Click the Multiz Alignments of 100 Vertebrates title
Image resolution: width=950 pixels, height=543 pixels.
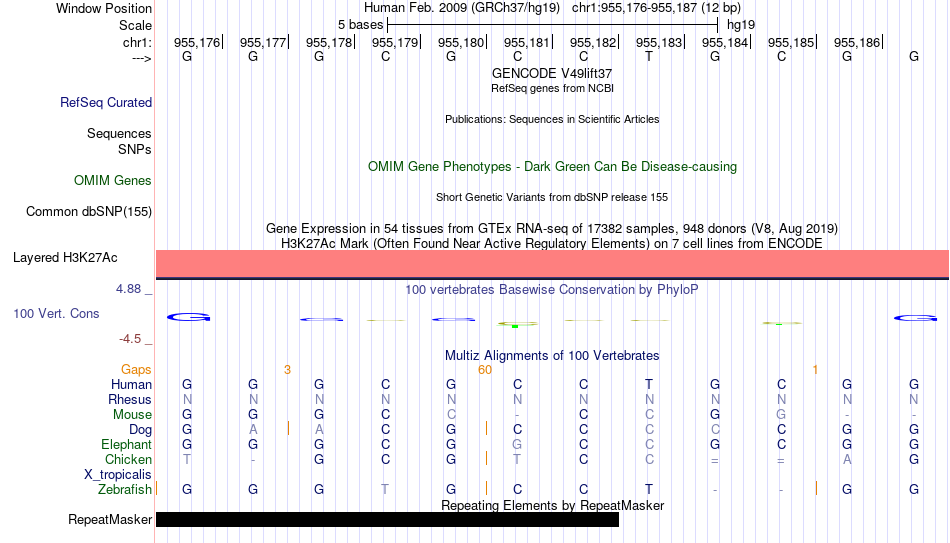click(552, 356)
